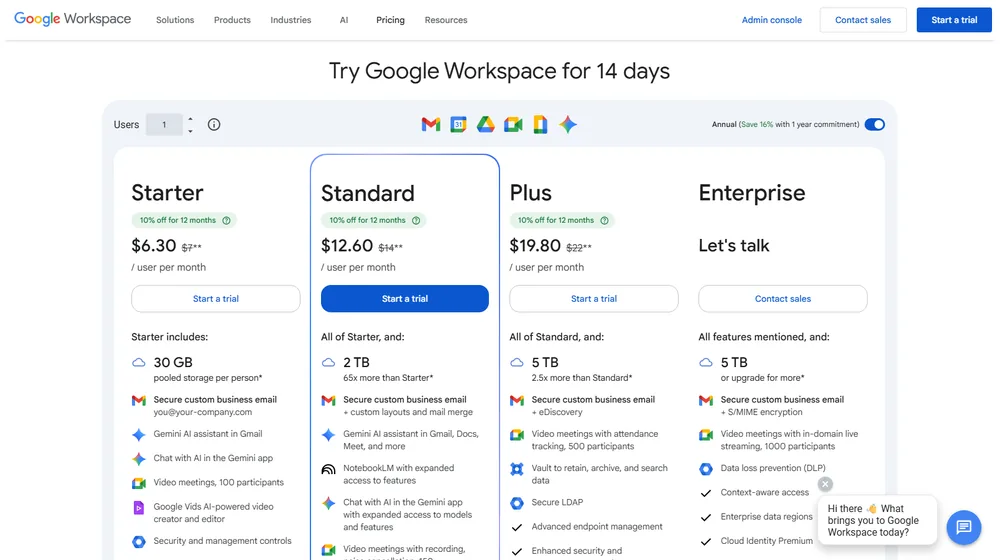Click the Standard discount info question icon
Screen dimensions: 1000x560
tap(416, 220)
